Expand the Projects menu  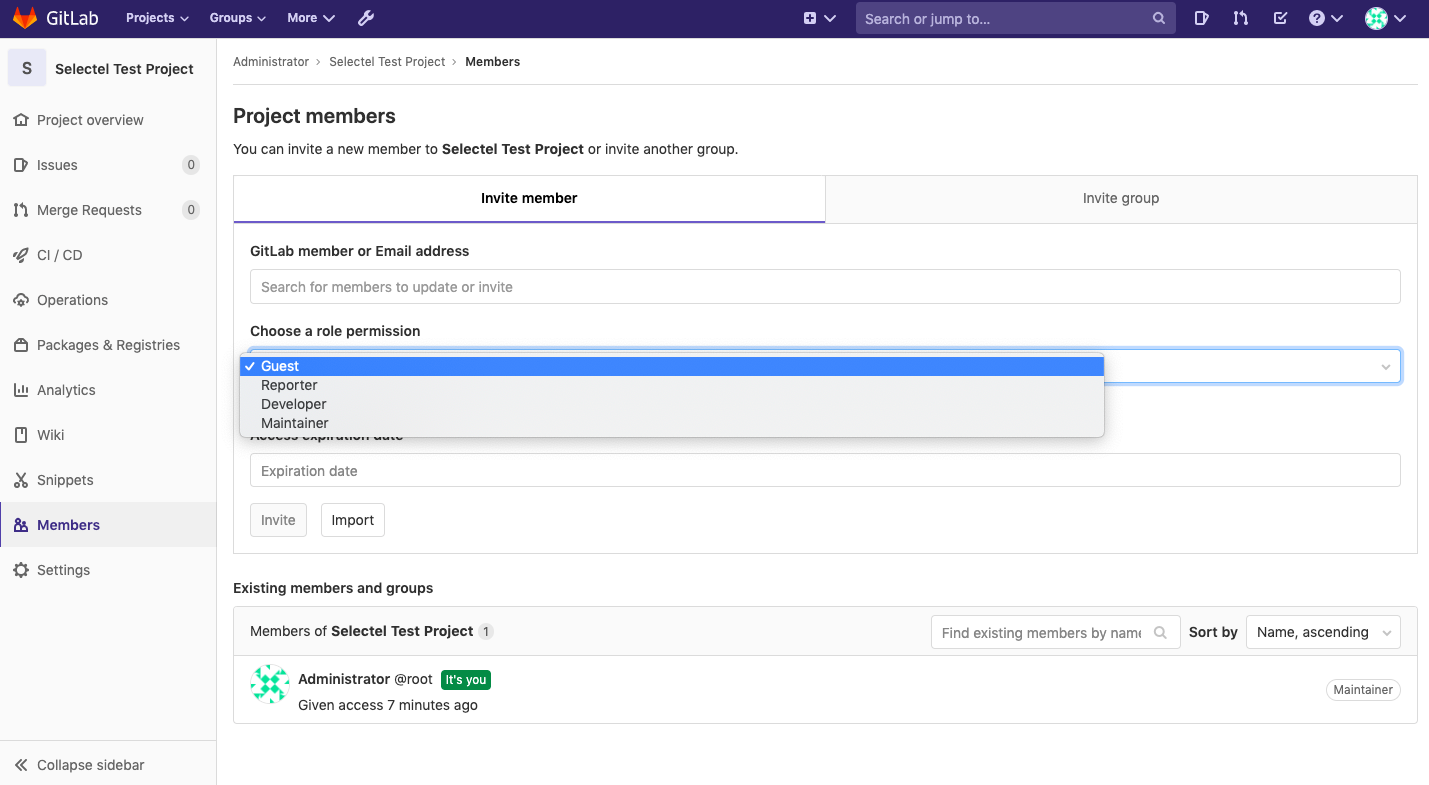coord(157,18)
